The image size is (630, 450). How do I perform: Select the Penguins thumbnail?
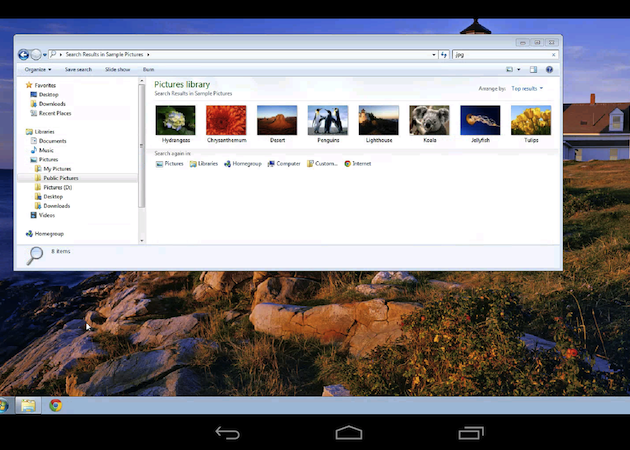click(x=327, y=122)
